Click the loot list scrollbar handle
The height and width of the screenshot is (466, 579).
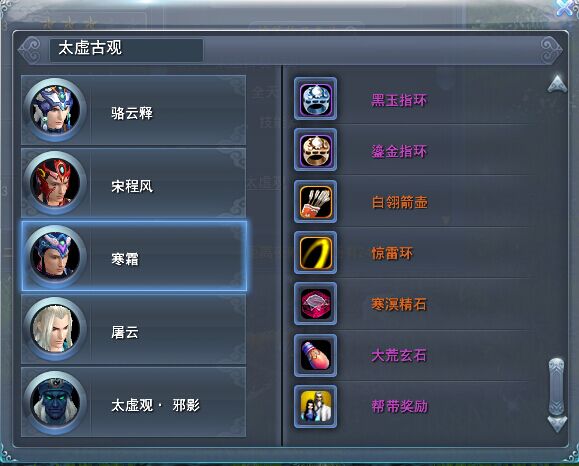(x=556, y=386)
